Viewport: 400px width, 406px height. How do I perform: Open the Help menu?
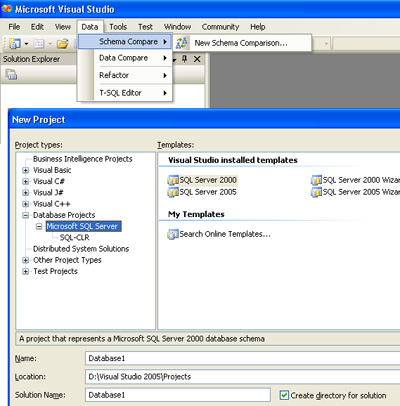[x=258, y=27]
